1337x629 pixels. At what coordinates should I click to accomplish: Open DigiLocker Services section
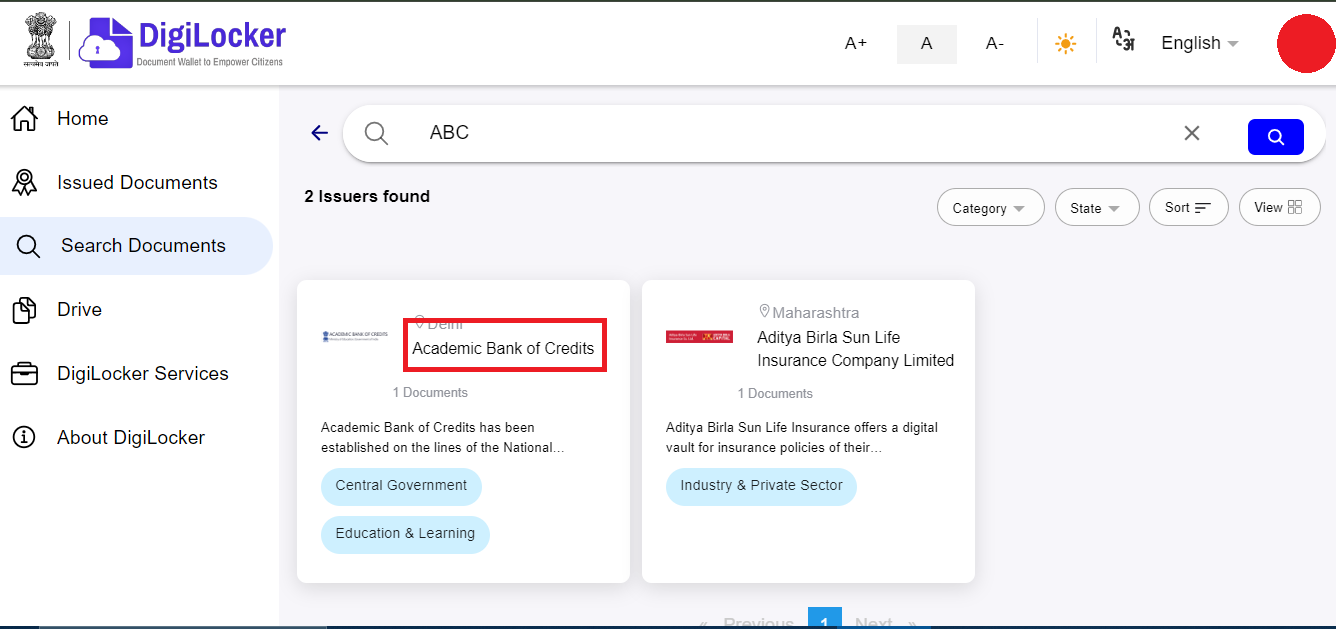(x=142, y=373)
